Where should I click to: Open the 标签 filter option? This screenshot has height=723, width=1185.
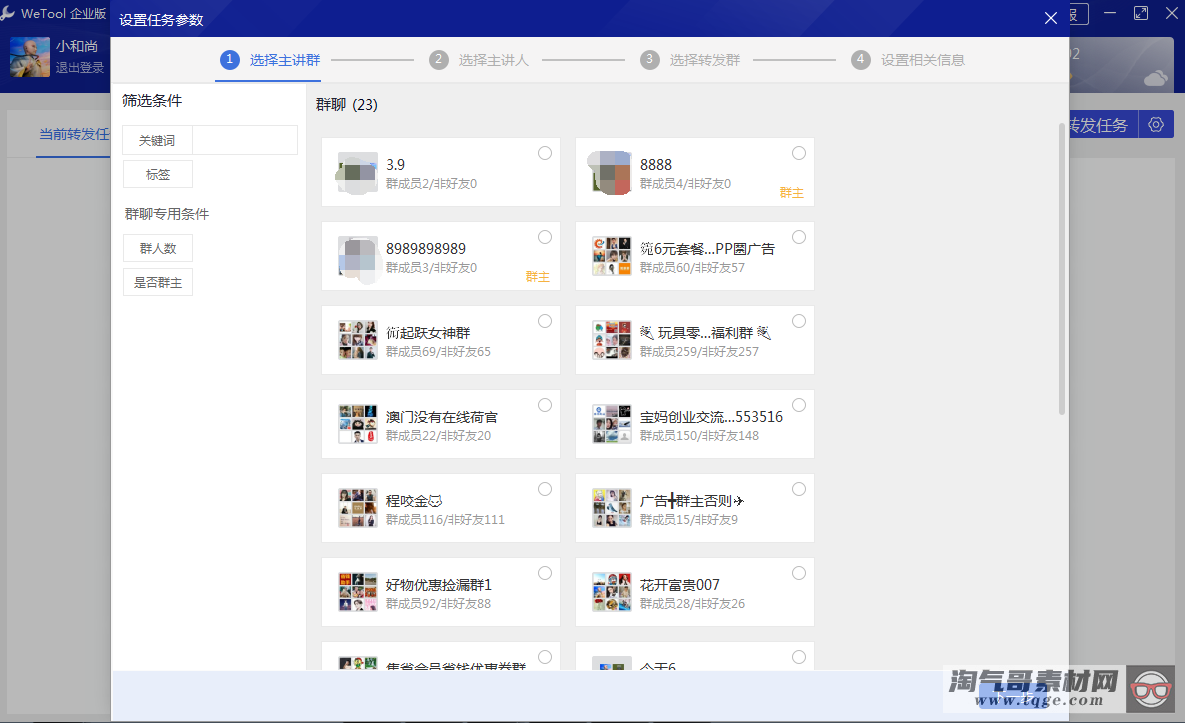pos(158,174)
